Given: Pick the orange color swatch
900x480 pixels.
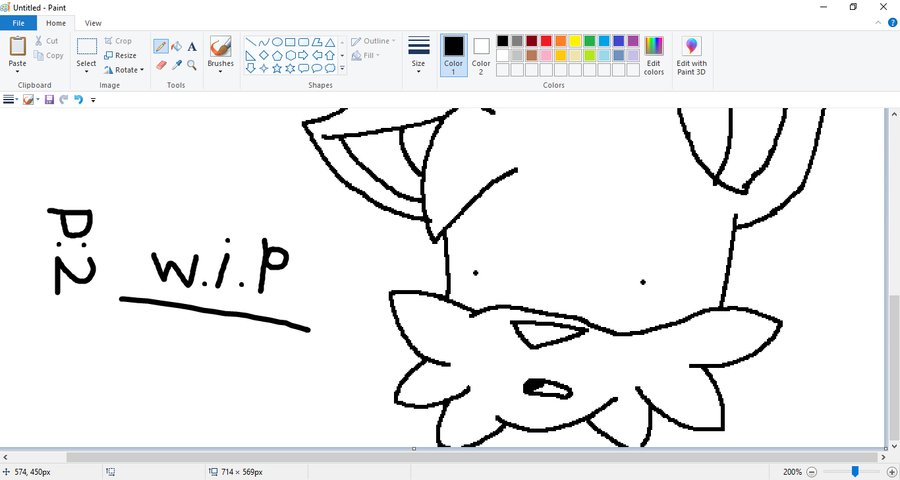Looking at the screenshot, I should click(x=560, y=41).
